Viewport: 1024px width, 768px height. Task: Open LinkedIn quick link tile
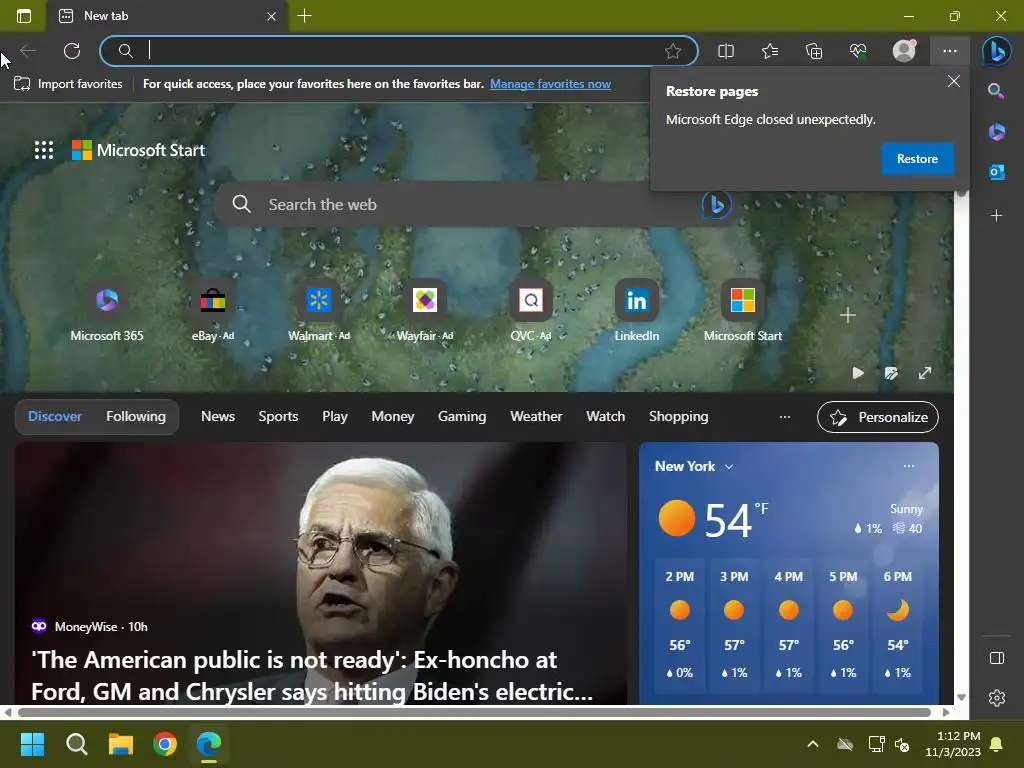click(x=637, y=313)
